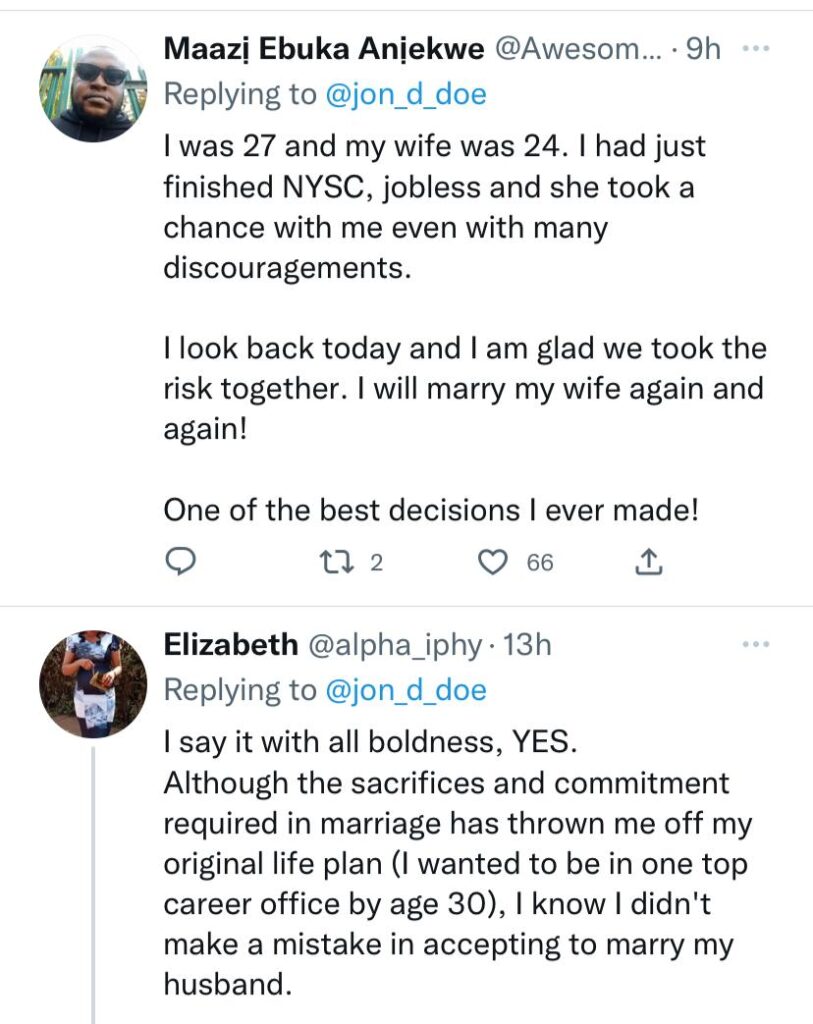813x1024 pixels.
Task: Retweet Maazi Ebuka's tweet
Action: (336, 562)
